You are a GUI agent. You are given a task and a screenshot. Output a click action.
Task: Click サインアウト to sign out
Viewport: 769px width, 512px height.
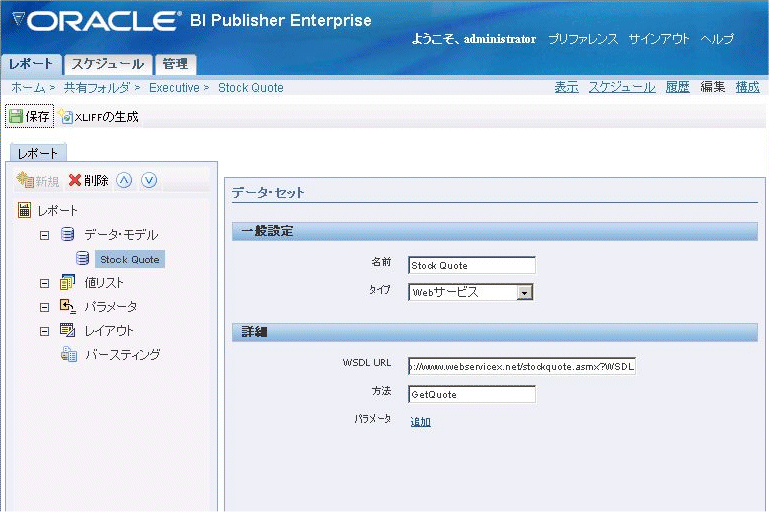659,39
